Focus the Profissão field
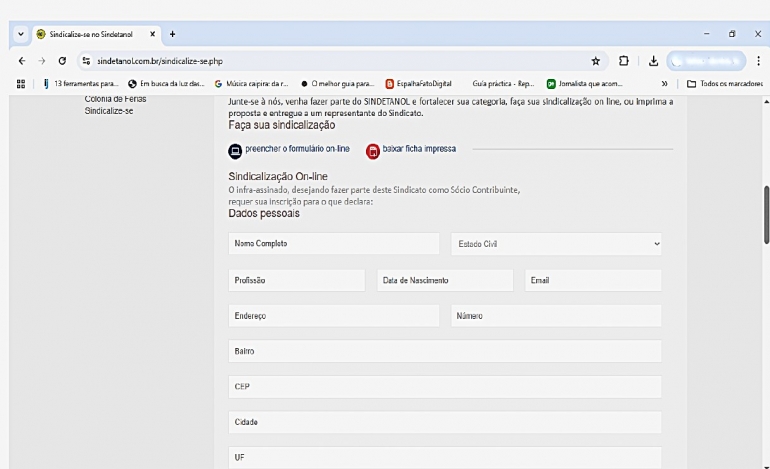 point(297,280)
